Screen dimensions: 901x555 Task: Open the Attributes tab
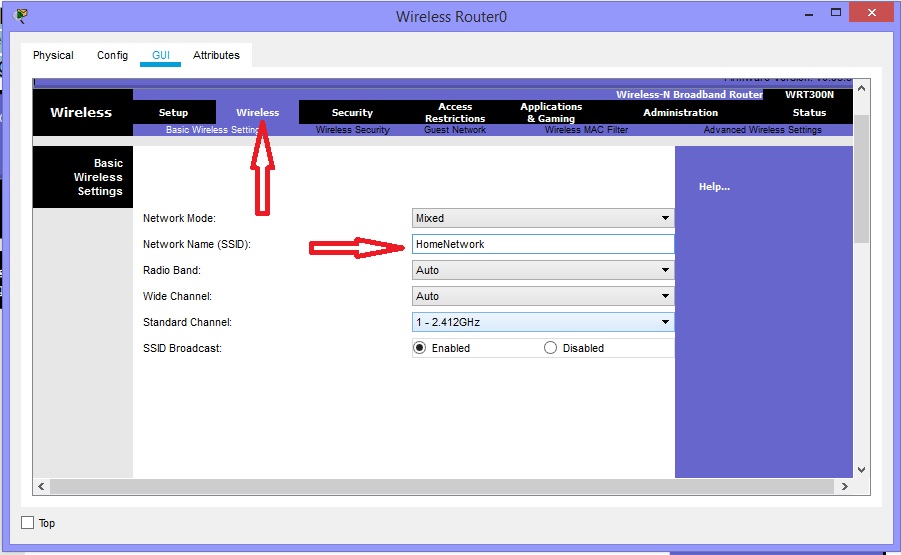(x=216, y=55)
